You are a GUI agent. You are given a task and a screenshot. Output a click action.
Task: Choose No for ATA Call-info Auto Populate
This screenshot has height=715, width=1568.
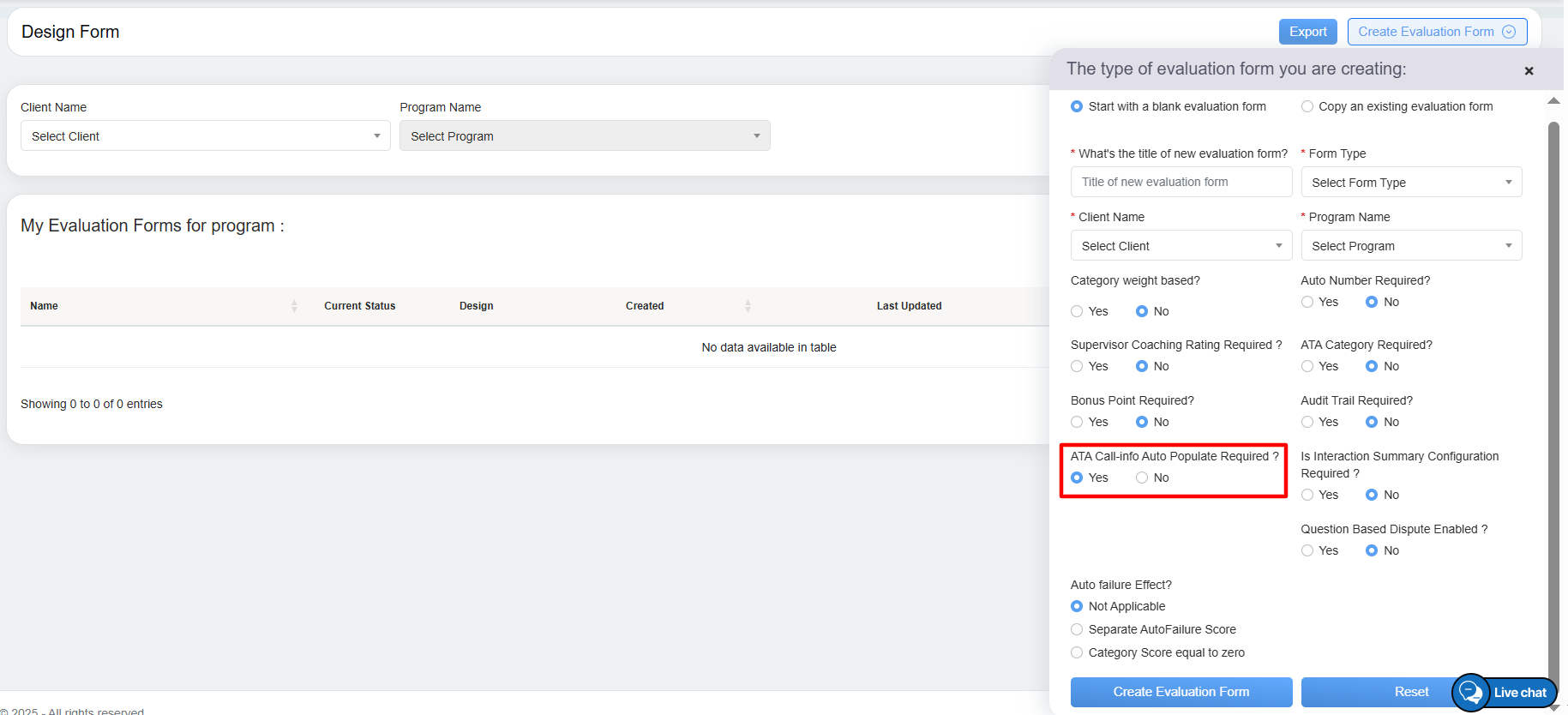1142,478
